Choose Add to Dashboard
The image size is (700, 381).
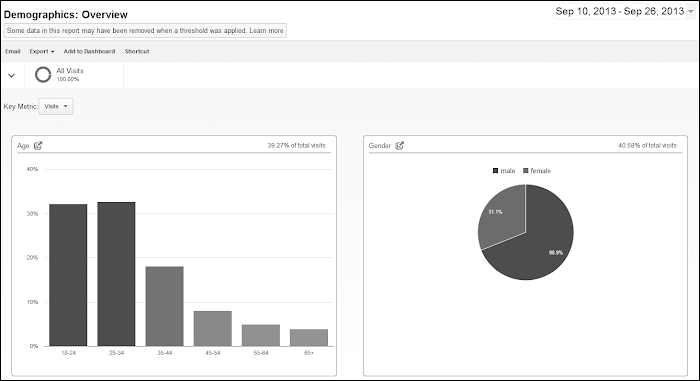click(89, 51)
